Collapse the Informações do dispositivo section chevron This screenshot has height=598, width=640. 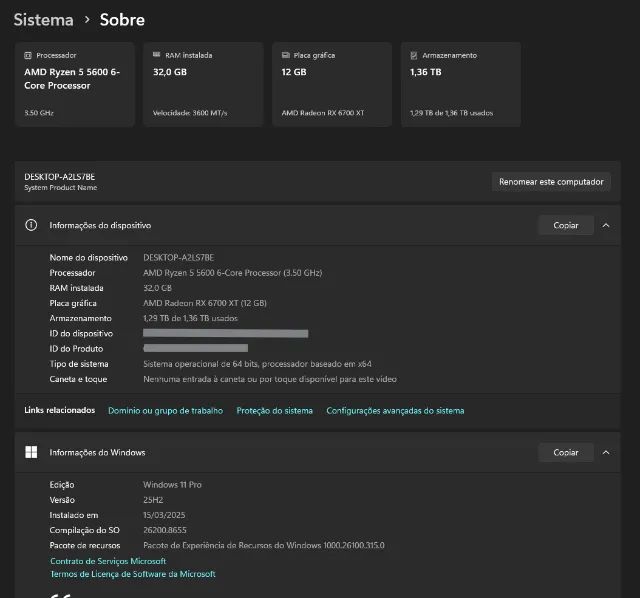606,225
